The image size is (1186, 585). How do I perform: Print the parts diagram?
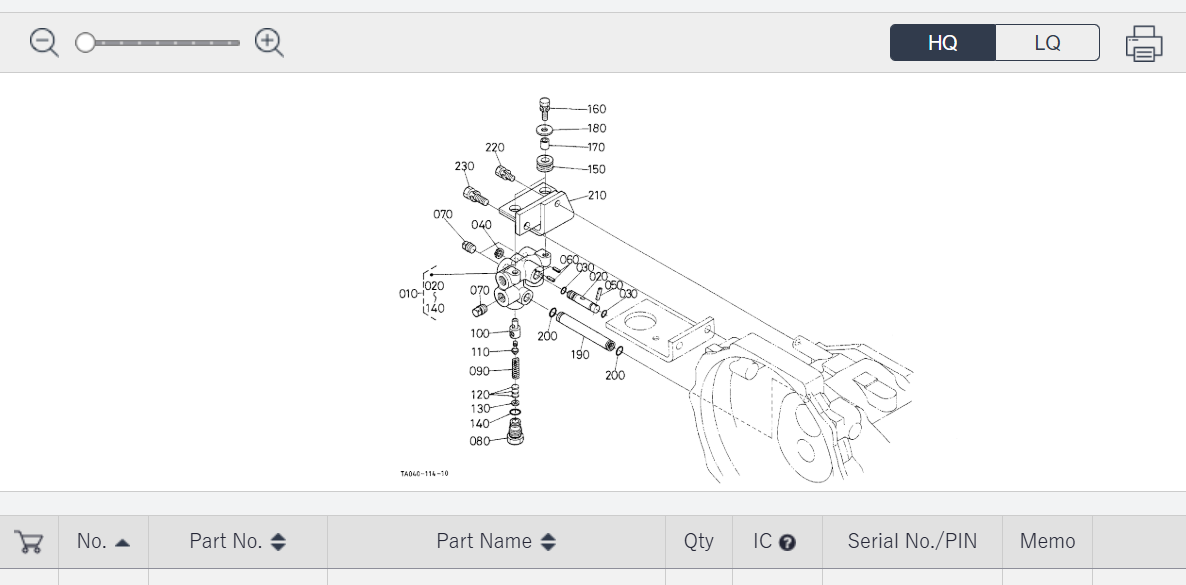[1143, 44]
